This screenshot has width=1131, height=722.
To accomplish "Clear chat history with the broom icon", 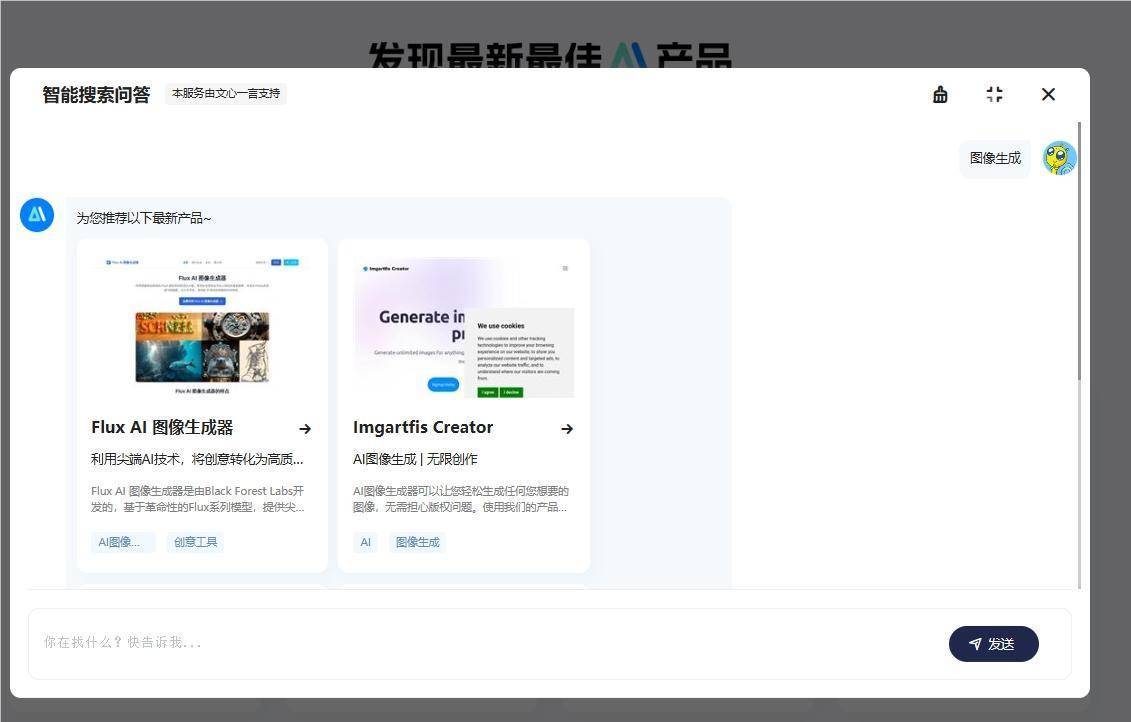I will tap(940, 94).
